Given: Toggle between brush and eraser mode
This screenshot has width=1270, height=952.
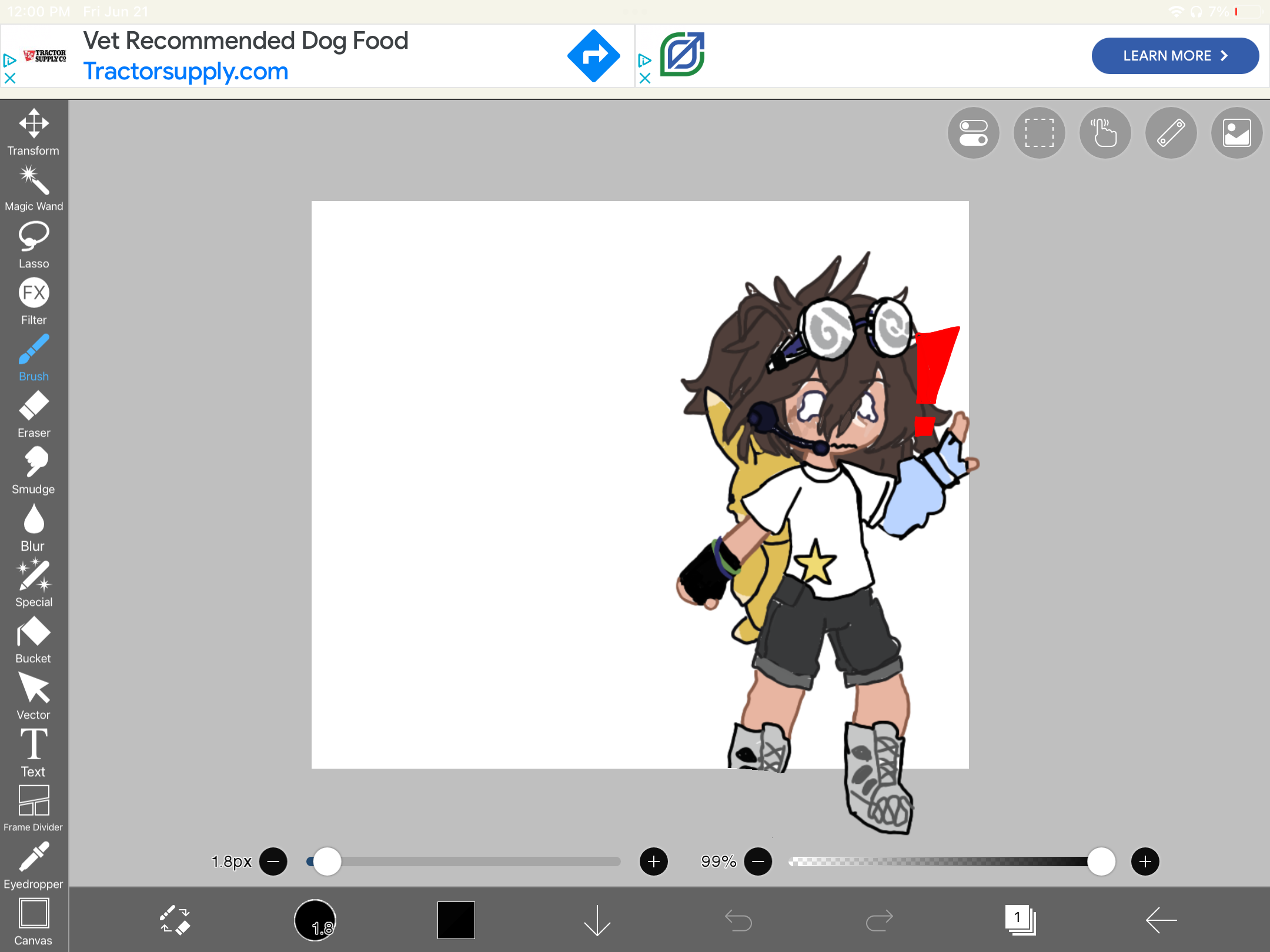Looking at the screenshot, I should tap(174, 920).
